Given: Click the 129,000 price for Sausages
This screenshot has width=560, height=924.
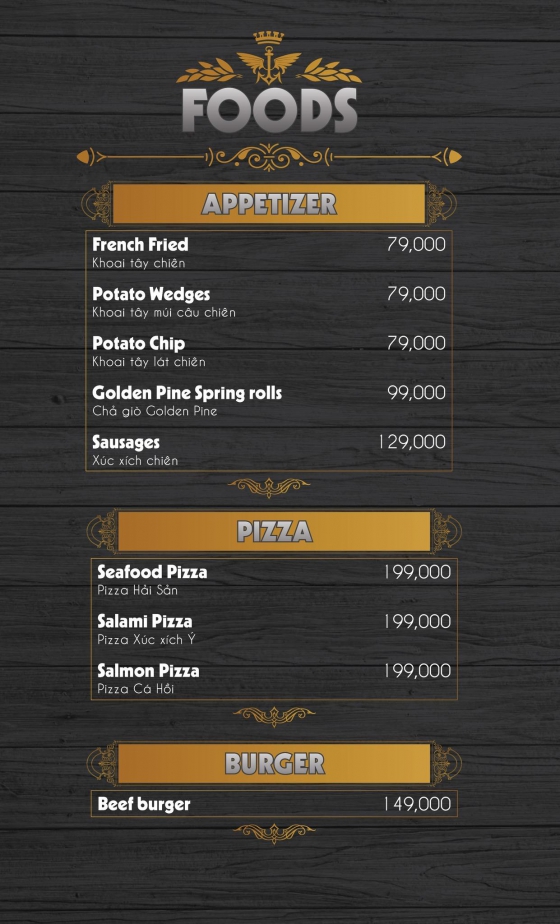Looking at the screenshot, I should (x=412, y=442).
